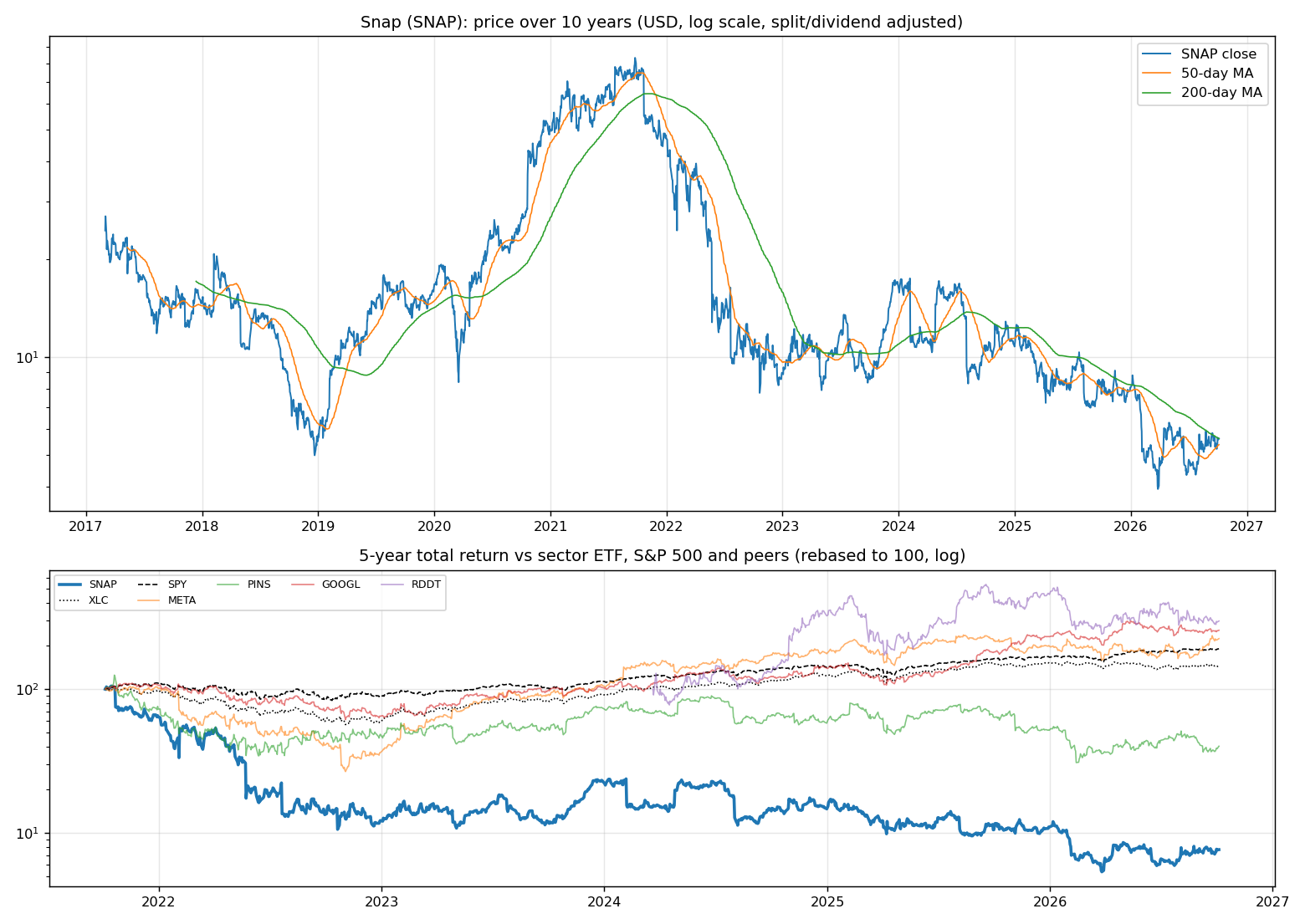Click the 10² y-axis label on the return chart
1305x924 pixels.
pyautogui.click(x=29, y=690)
